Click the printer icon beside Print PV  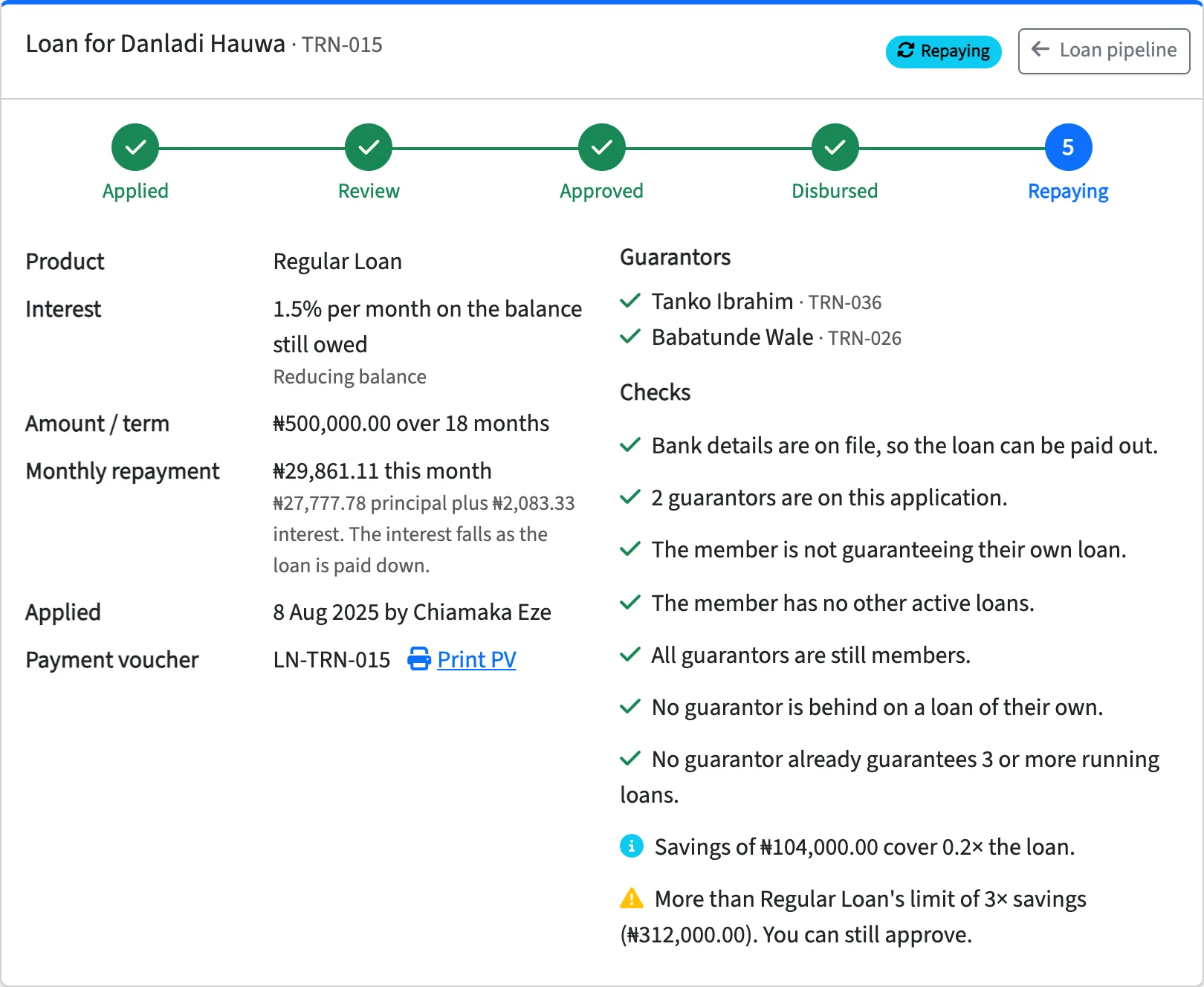pos(419,659)
